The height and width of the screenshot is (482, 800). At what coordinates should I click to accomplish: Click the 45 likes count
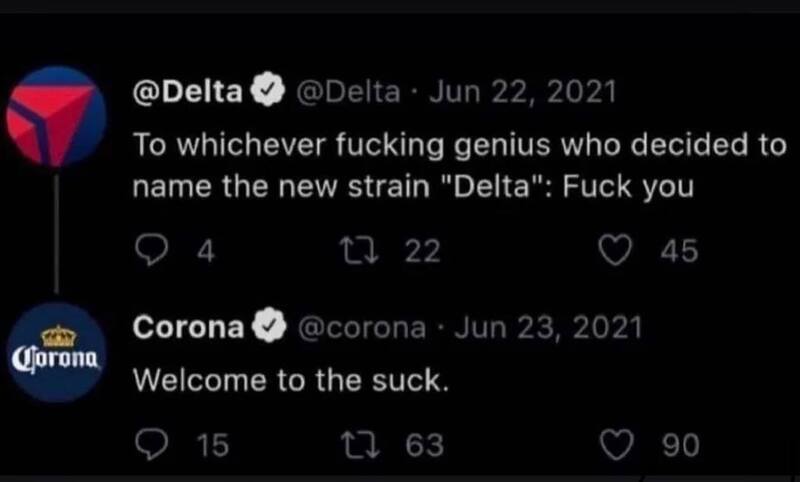(679, 252)
